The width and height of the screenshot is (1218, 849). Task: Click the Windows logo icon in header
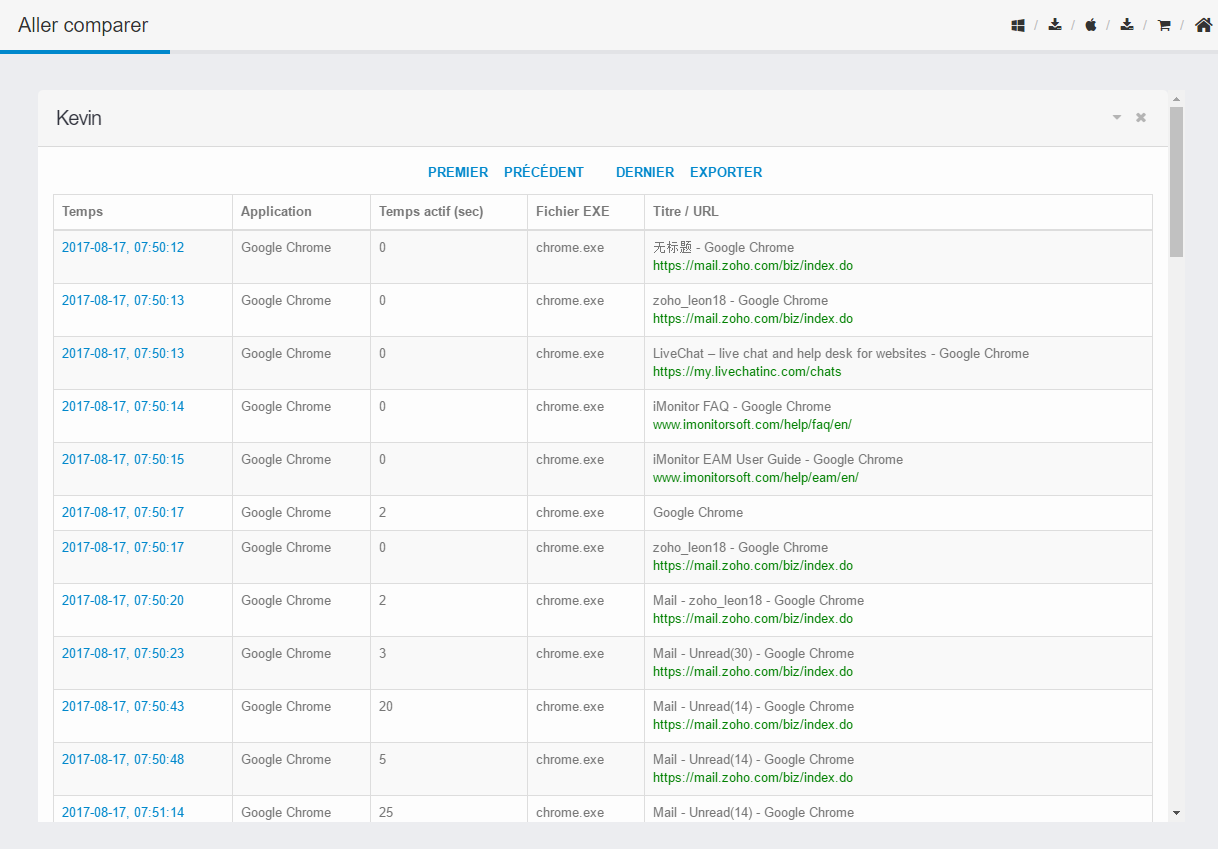1018,26
